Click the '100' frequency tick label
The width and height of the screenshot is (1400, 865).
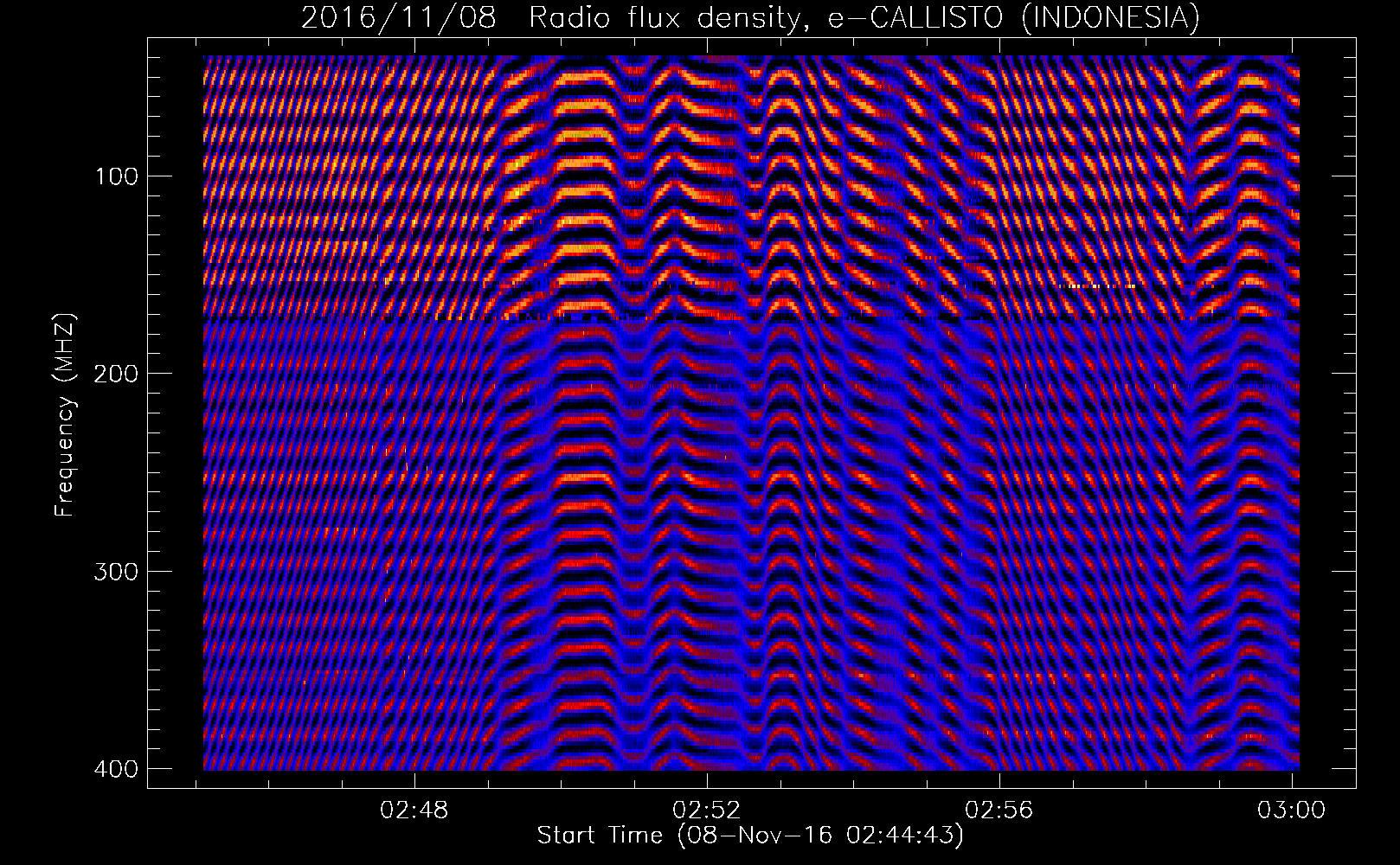coord(115,176)
